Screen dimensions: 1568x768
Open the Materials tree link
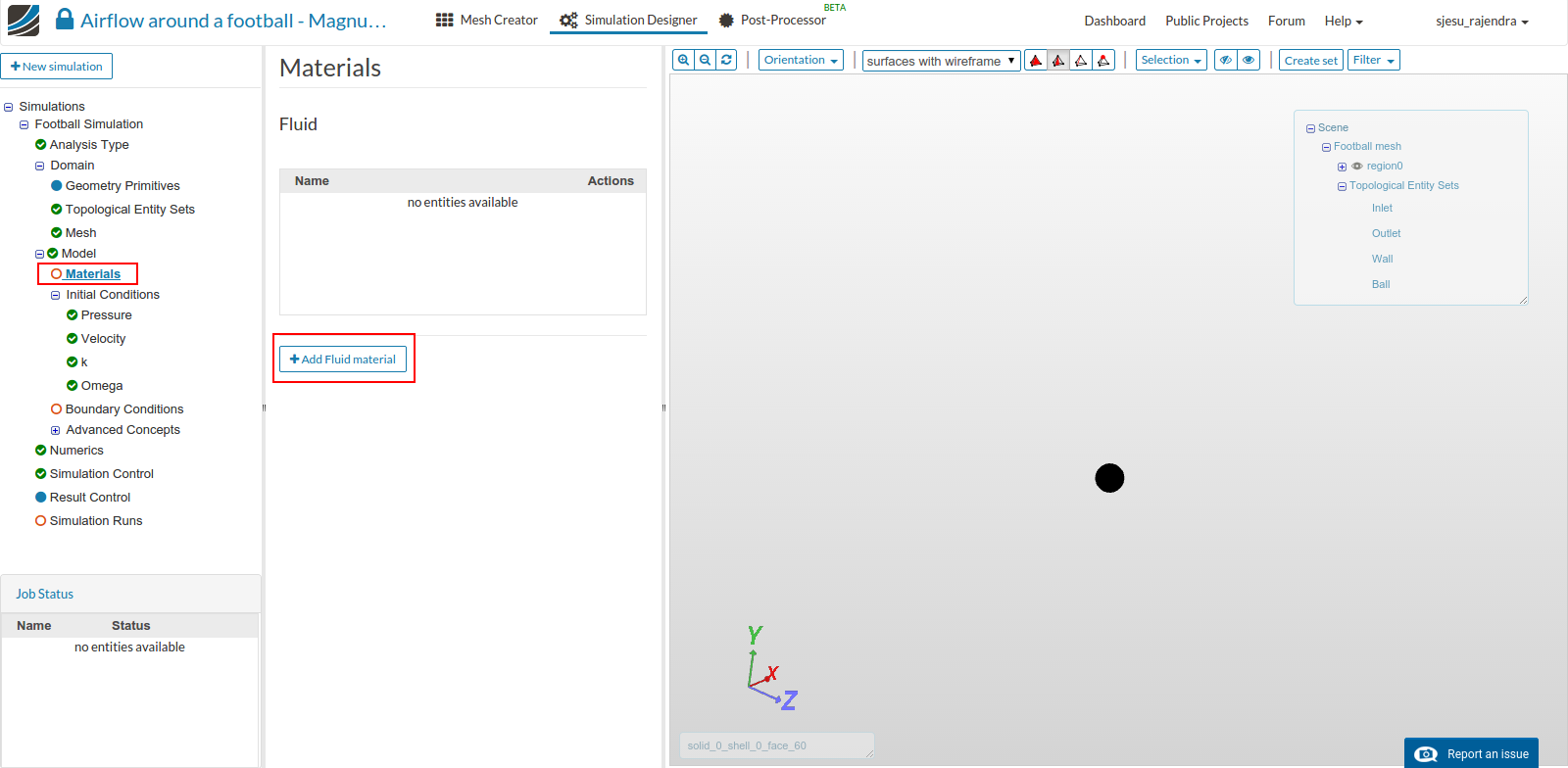93,274
